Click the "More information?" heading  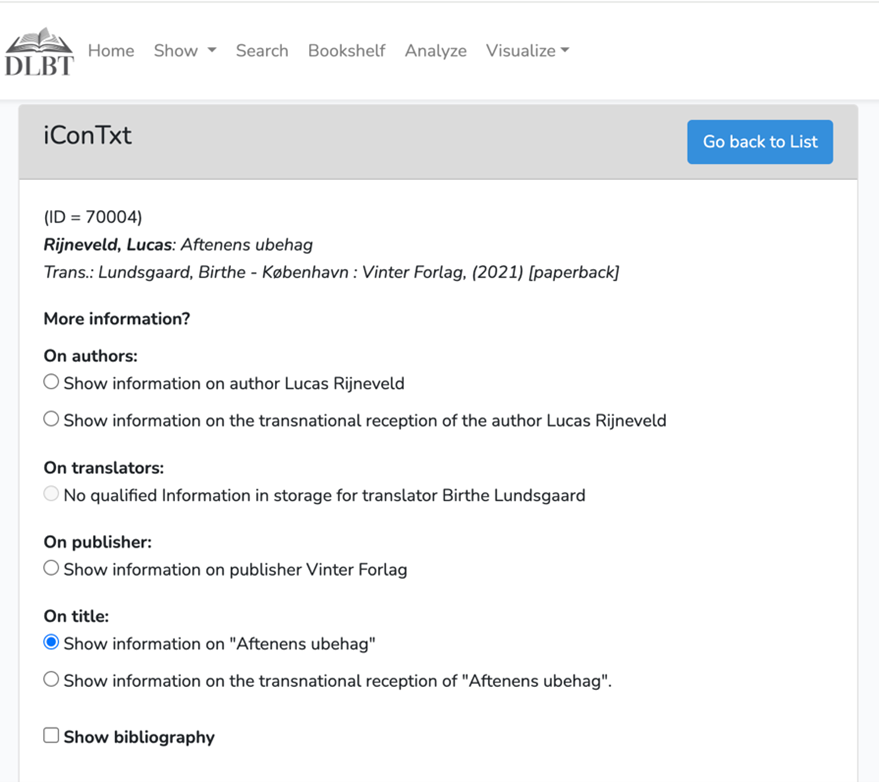(117, 319)
